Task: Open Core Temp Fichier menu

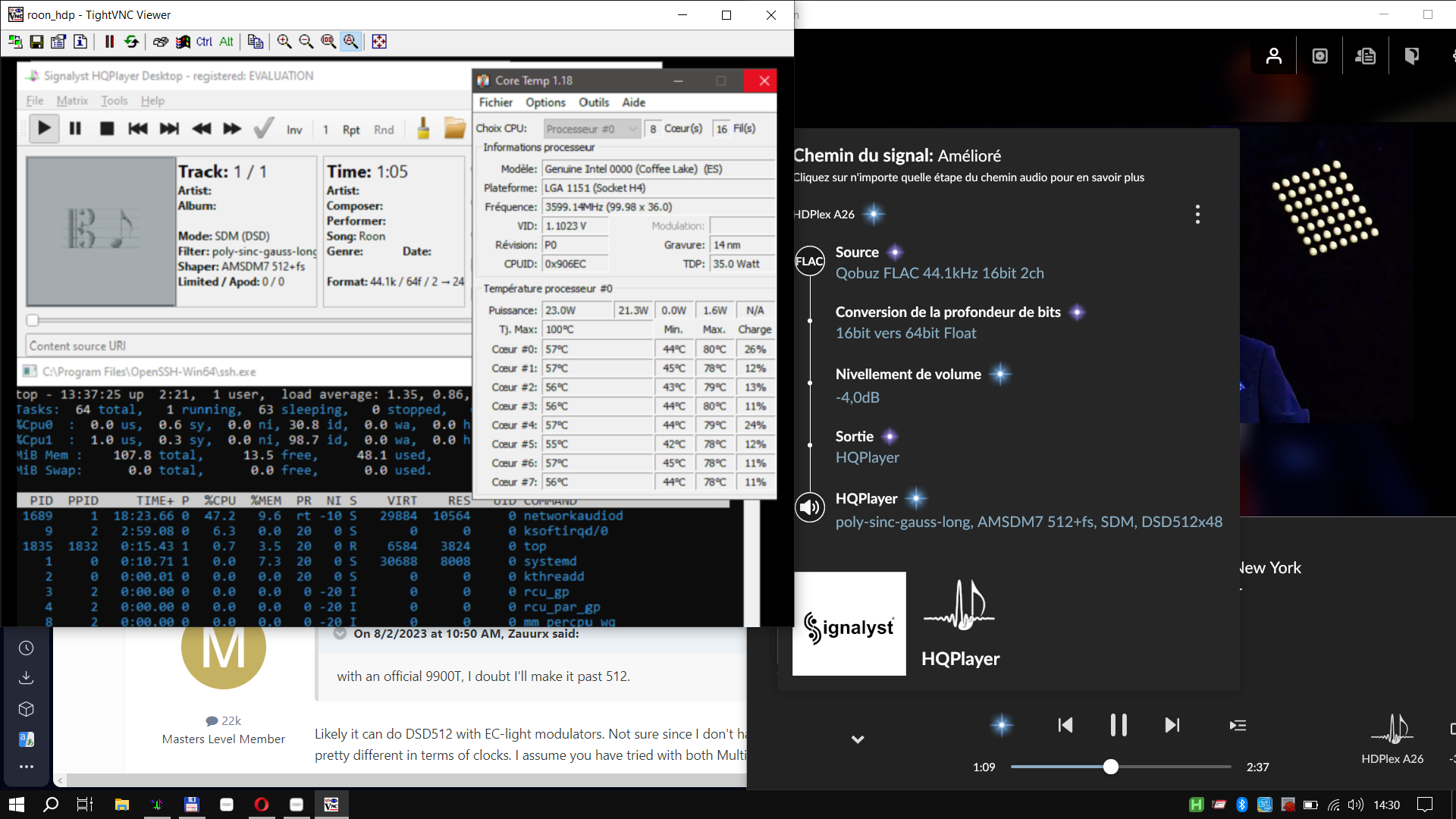Action: coord(496,102)
